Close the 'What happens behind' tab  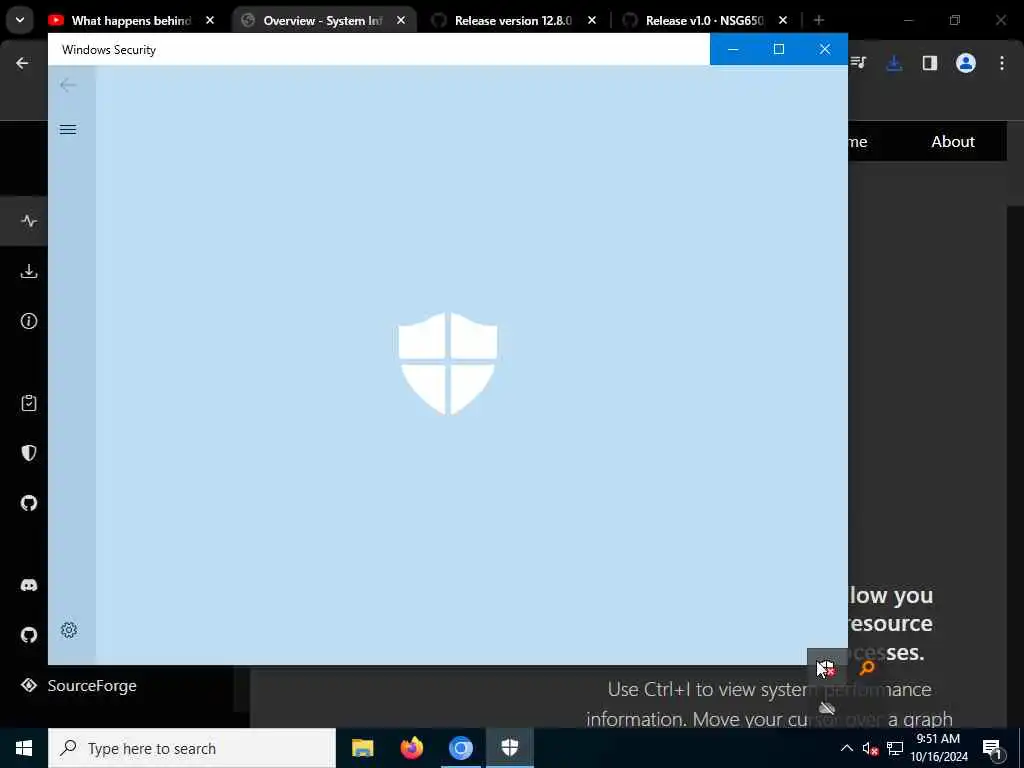tap(210, 20)
